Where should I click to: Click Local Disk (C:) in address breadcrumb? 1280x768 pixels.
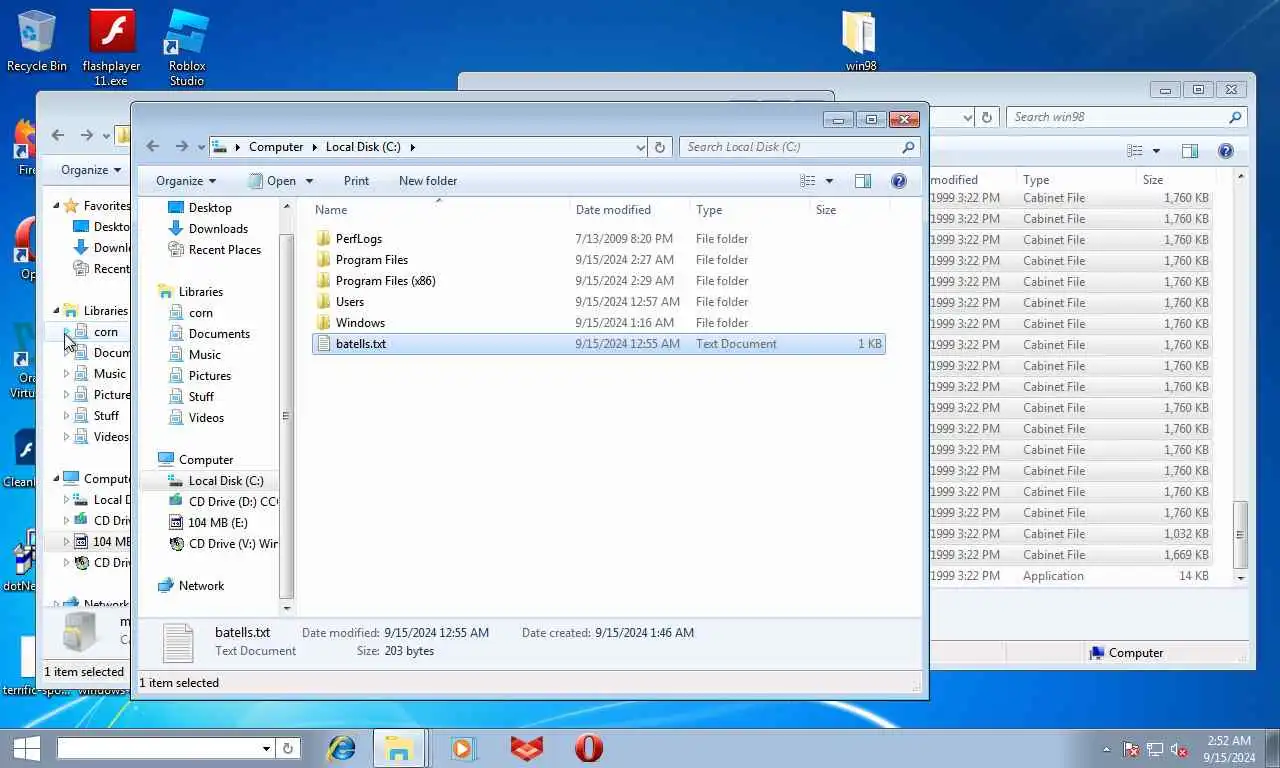[x=363, y=147]
